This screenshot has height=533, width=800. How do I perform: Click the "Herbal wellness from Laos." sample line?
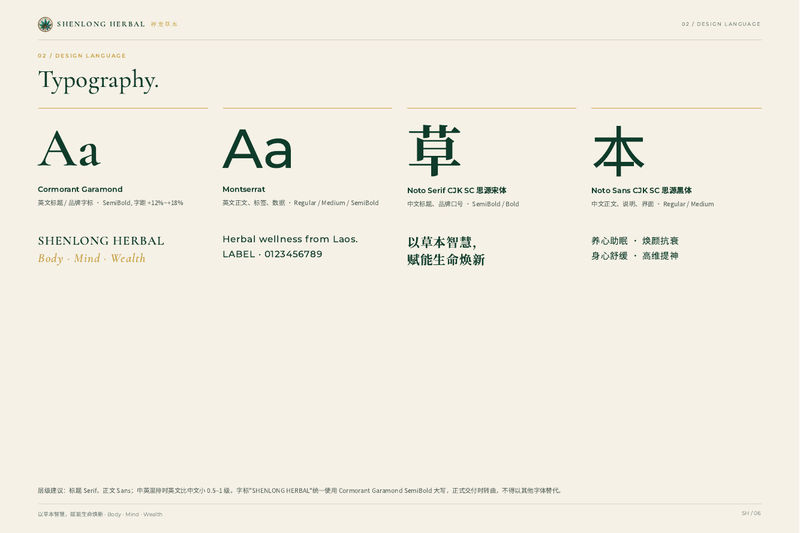point(290,239)
